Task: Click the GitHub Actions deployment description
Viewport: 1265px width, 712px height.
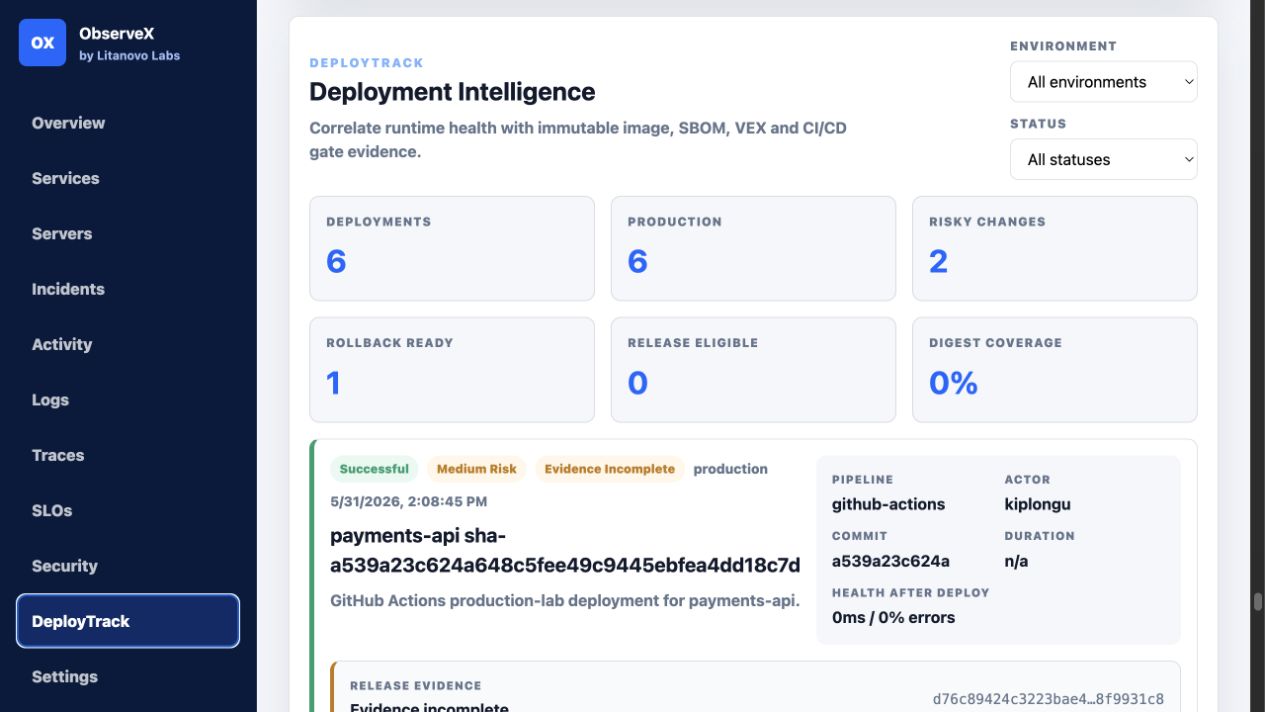Action: [565, 601]
